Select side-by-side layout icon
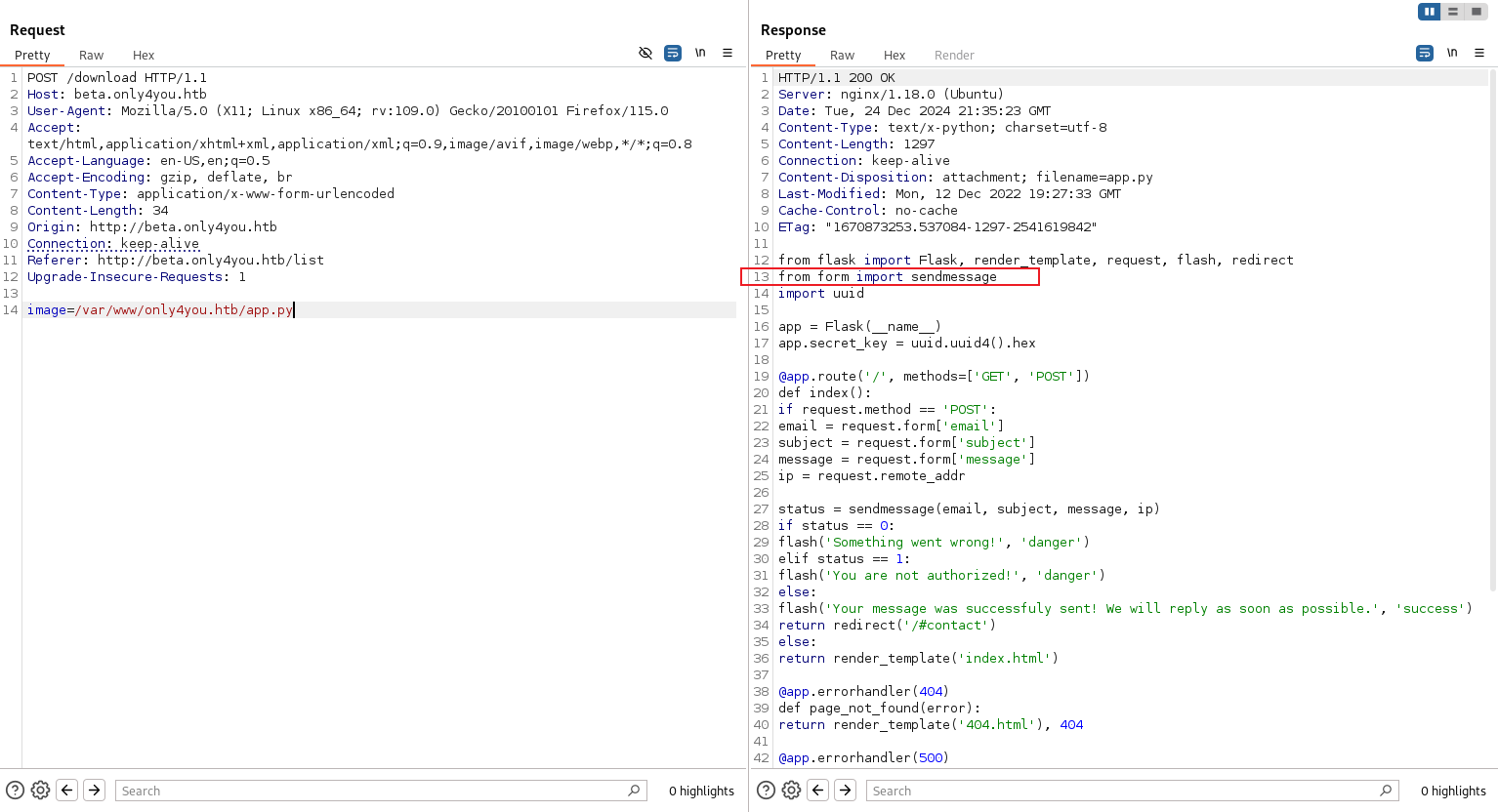 pyautogui.click(x=1430, y=12)
